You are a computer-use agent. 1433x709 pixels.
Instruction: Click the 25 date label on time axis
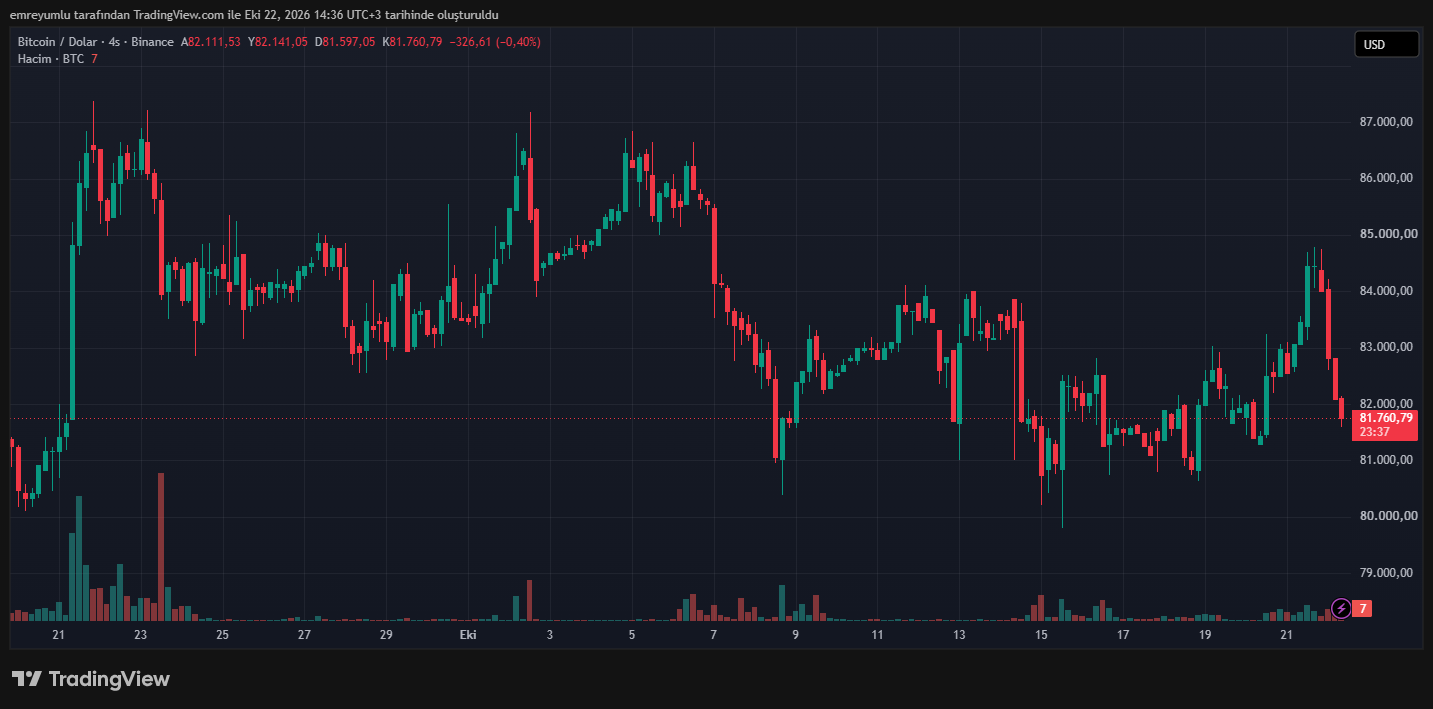click(x=222, y=635)
